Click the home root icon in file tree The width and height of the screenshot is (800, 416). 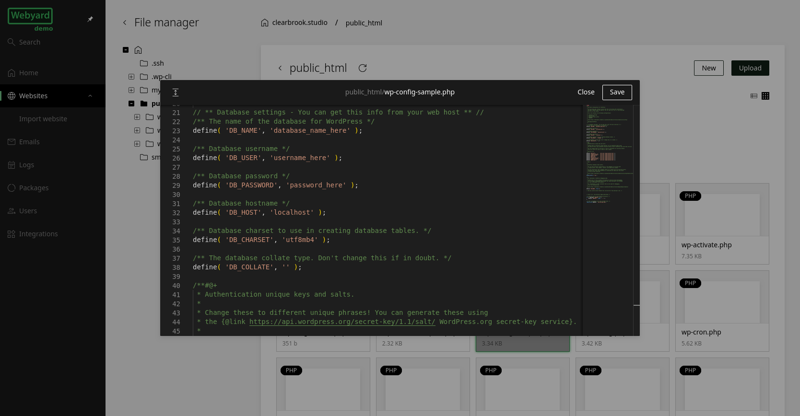(138, 50)
